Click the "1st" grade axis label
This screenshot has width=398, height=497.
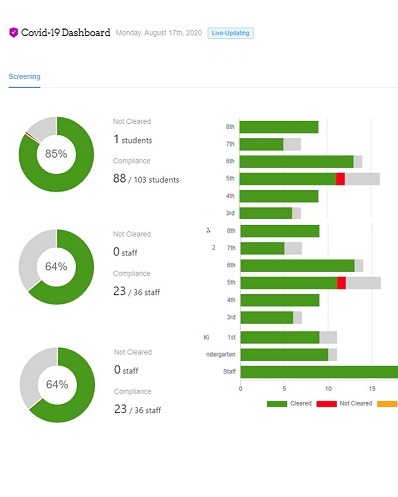point(232,337)
